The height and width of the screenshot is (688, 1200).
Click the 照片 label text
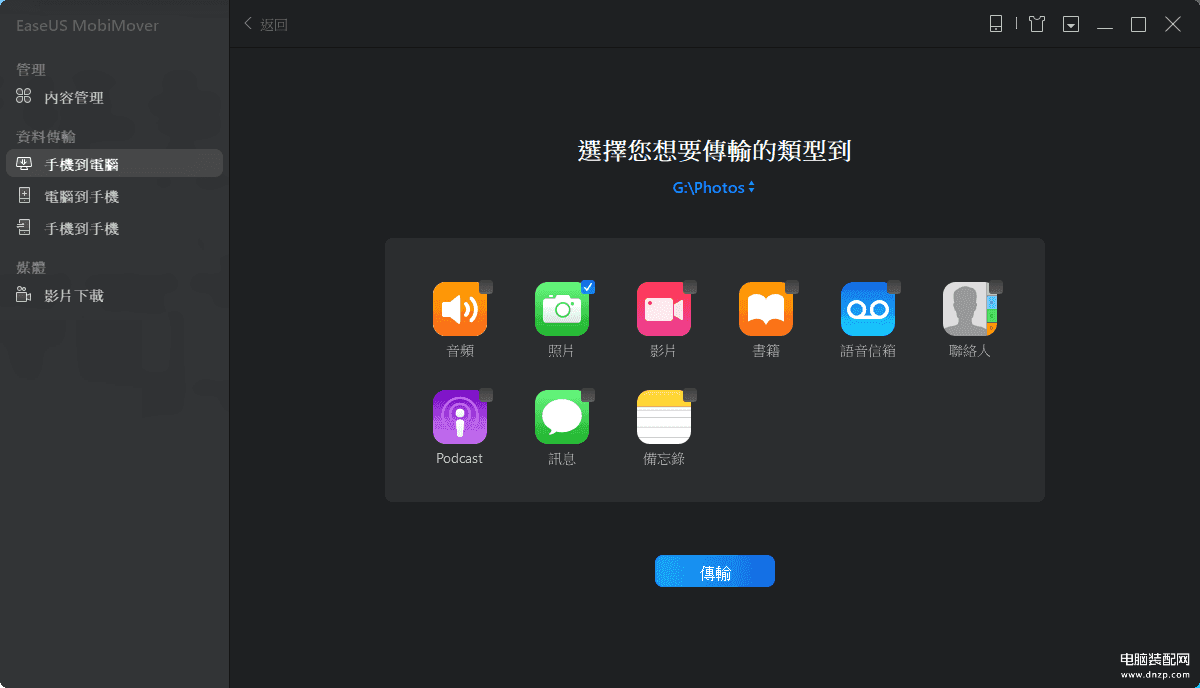562,351
